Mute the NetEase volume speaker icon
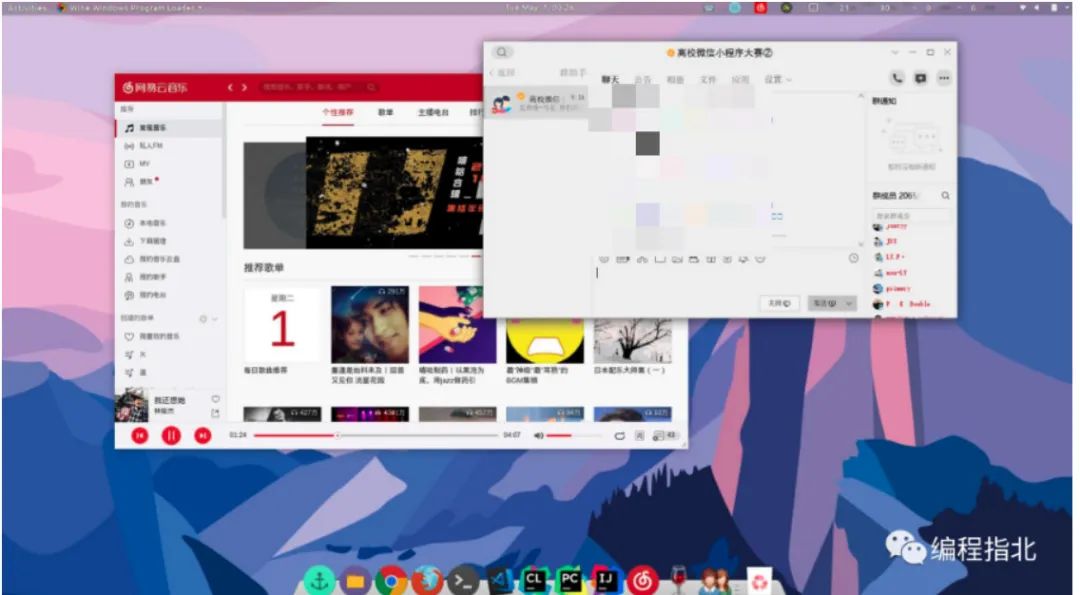 (x=539, y=435)
